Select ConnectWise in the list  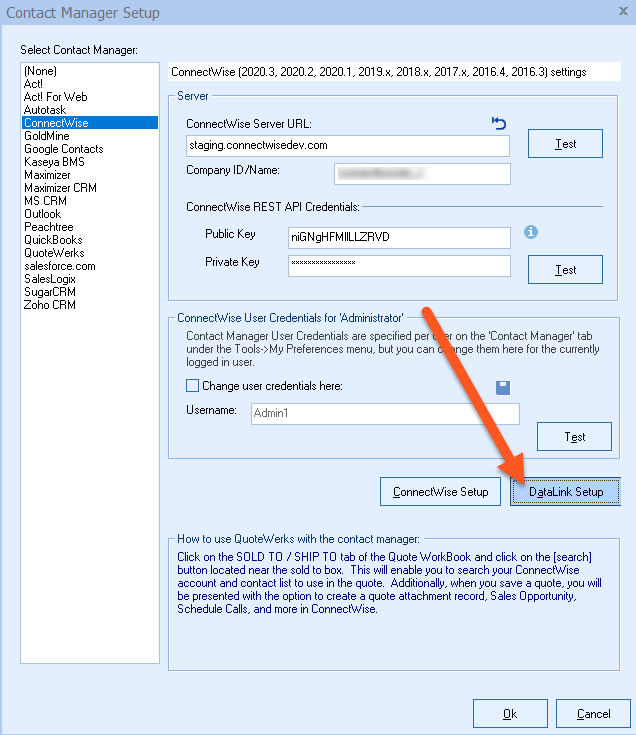coord(90,123)
